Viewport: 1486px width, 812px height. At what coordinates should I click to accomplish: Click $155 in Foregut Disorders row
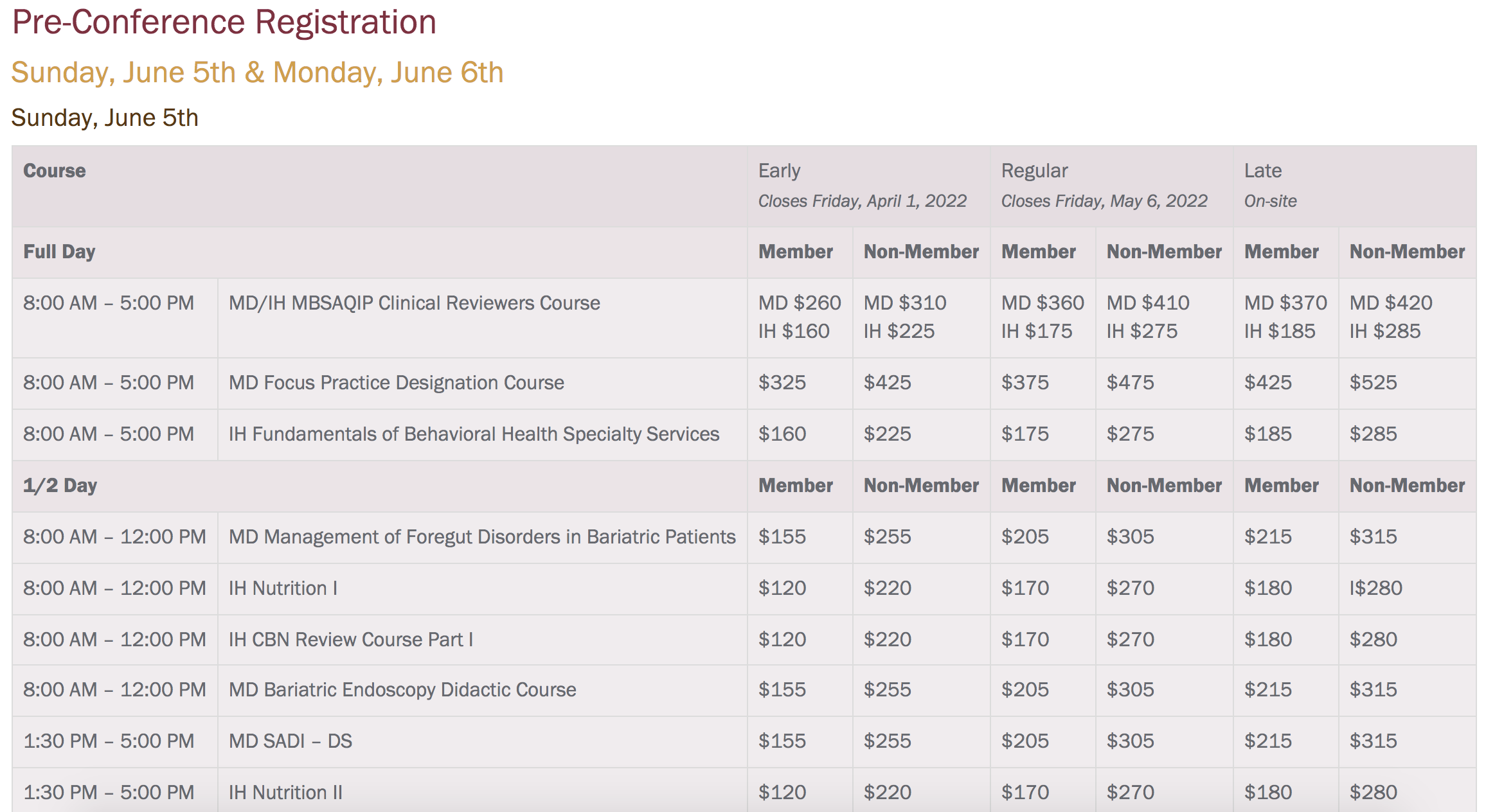pos(782,537)
